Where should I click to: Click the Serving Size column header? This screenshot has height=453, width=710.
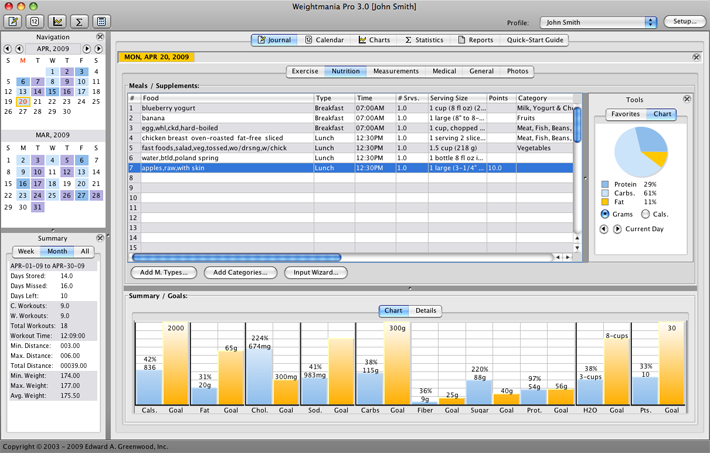tap(457, 98)
